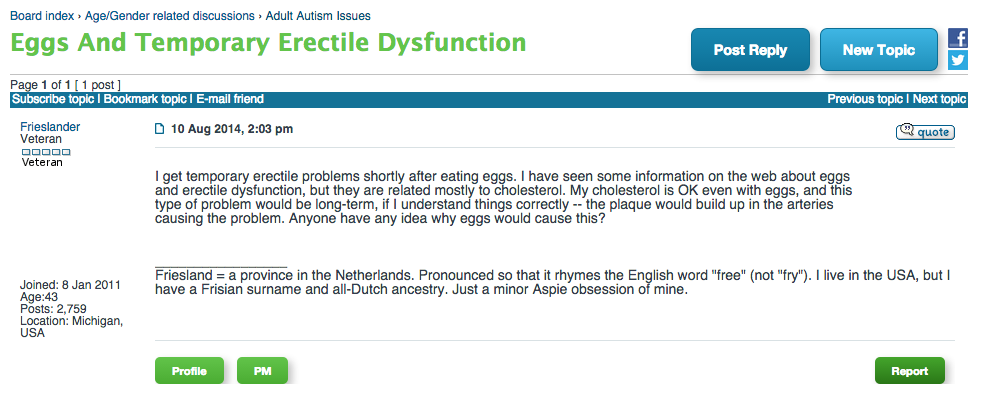Click the Post Reply button
The height and width of the screenshot is (398, 983).
coord(750,50)
